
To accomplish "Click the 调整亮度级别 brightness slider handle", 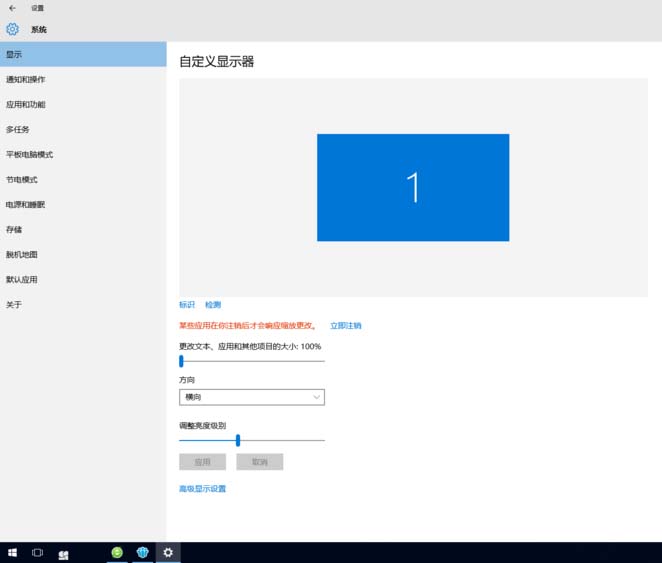I will click(238, 440).
